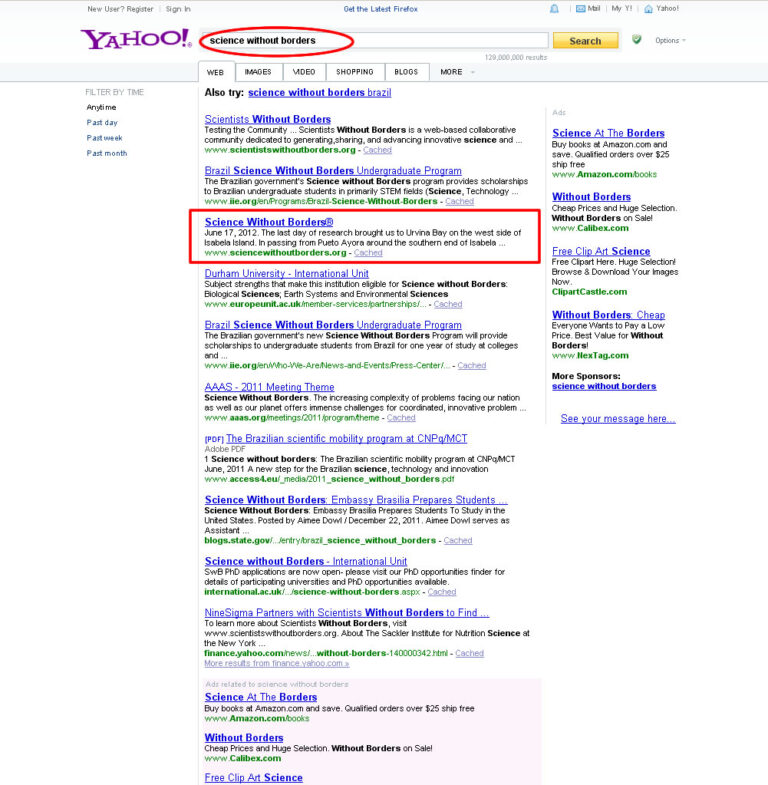This screenshot has width=768, height=785.
Task: Open Cached link for sciencewithoutborders.org
Action: click(x=368, y=253)
